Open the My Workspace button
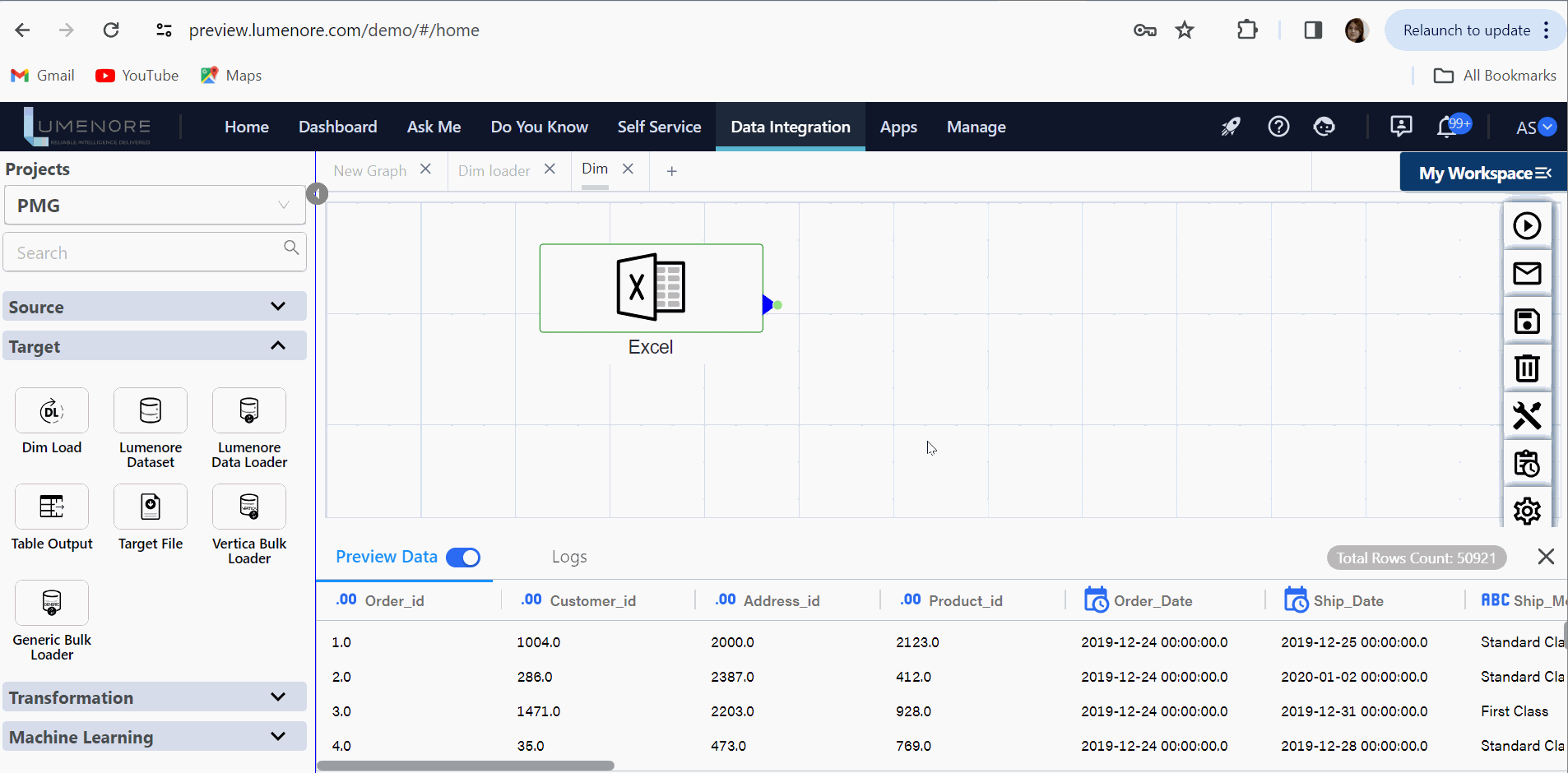The height and width of the screenshot is (773, 1568). click(1483, 174)
